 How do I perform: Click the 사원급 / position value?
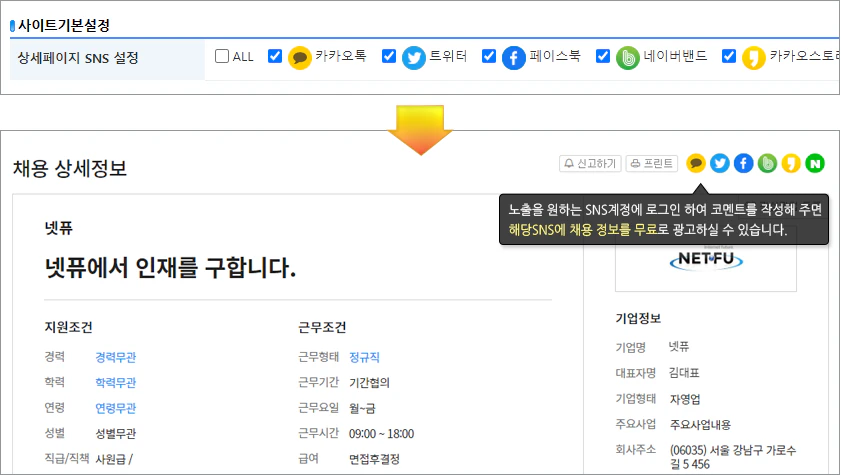pyautogui.click(x=114, y=459)
